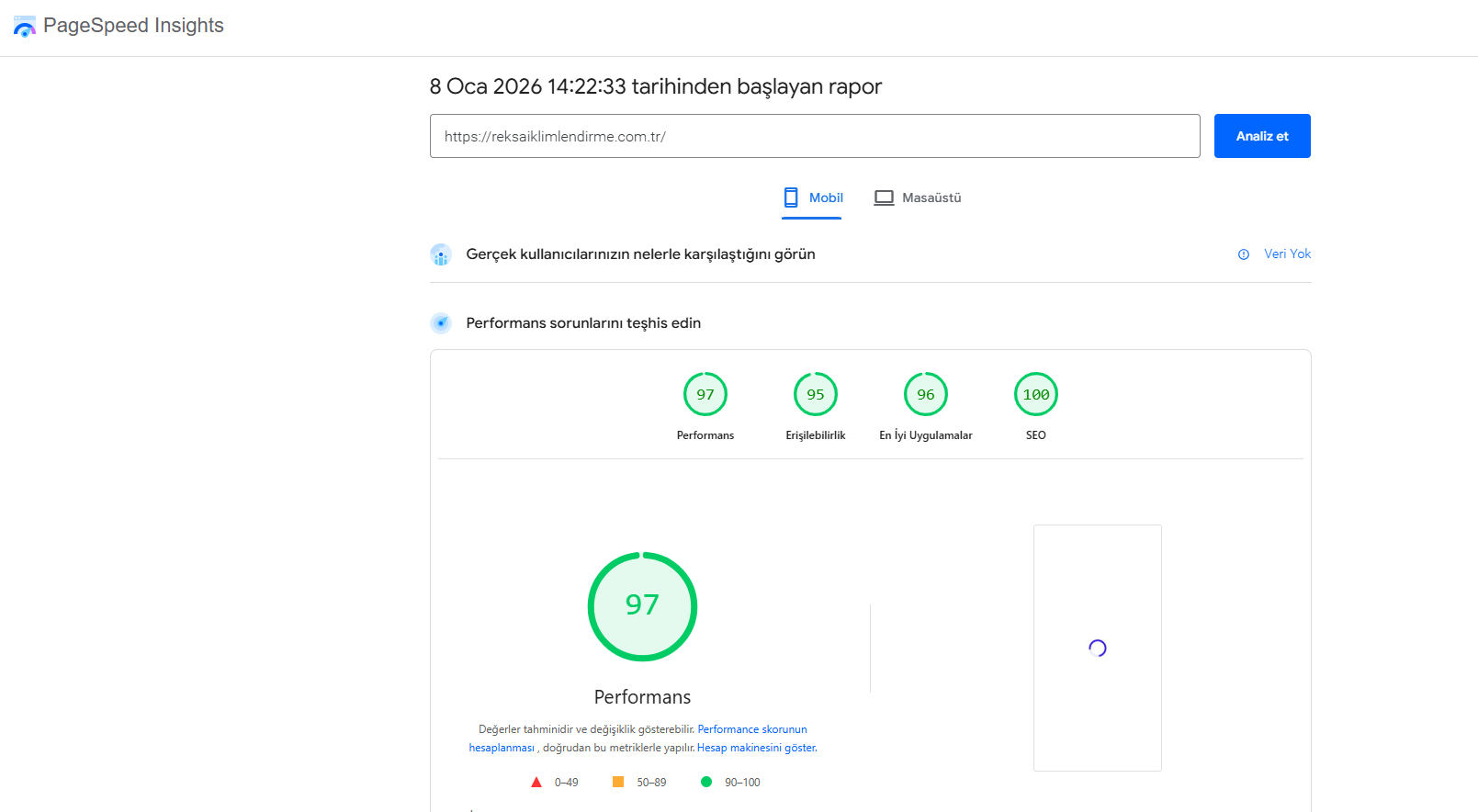Click the loading page screenshot thumbnail

[1098, 648]
